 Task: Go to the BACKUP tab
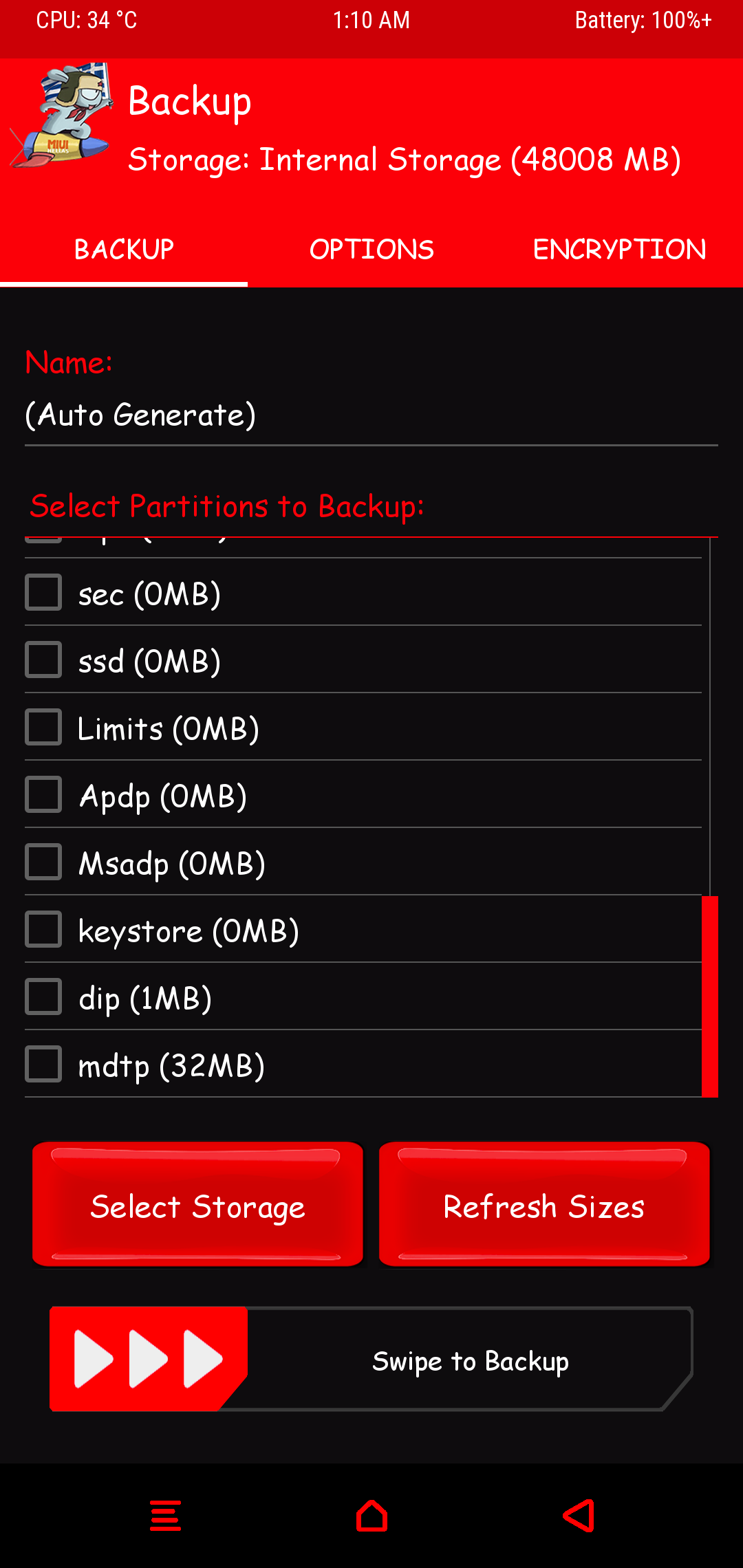[124, 250]
